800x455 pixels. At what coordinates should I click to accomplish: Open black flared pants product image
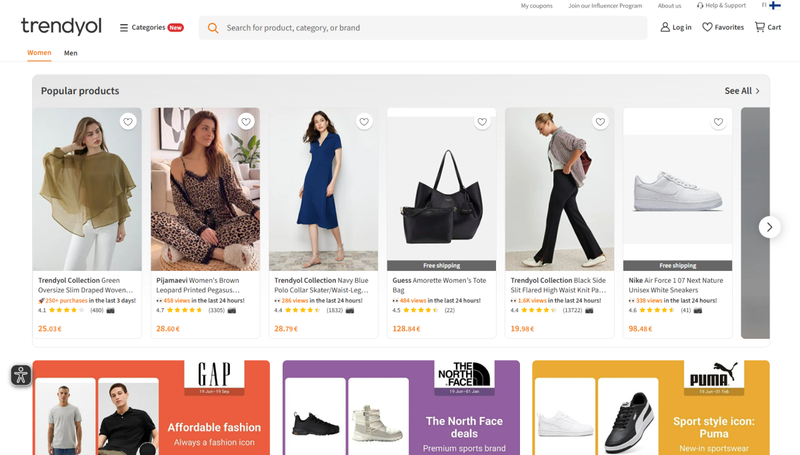560,189
